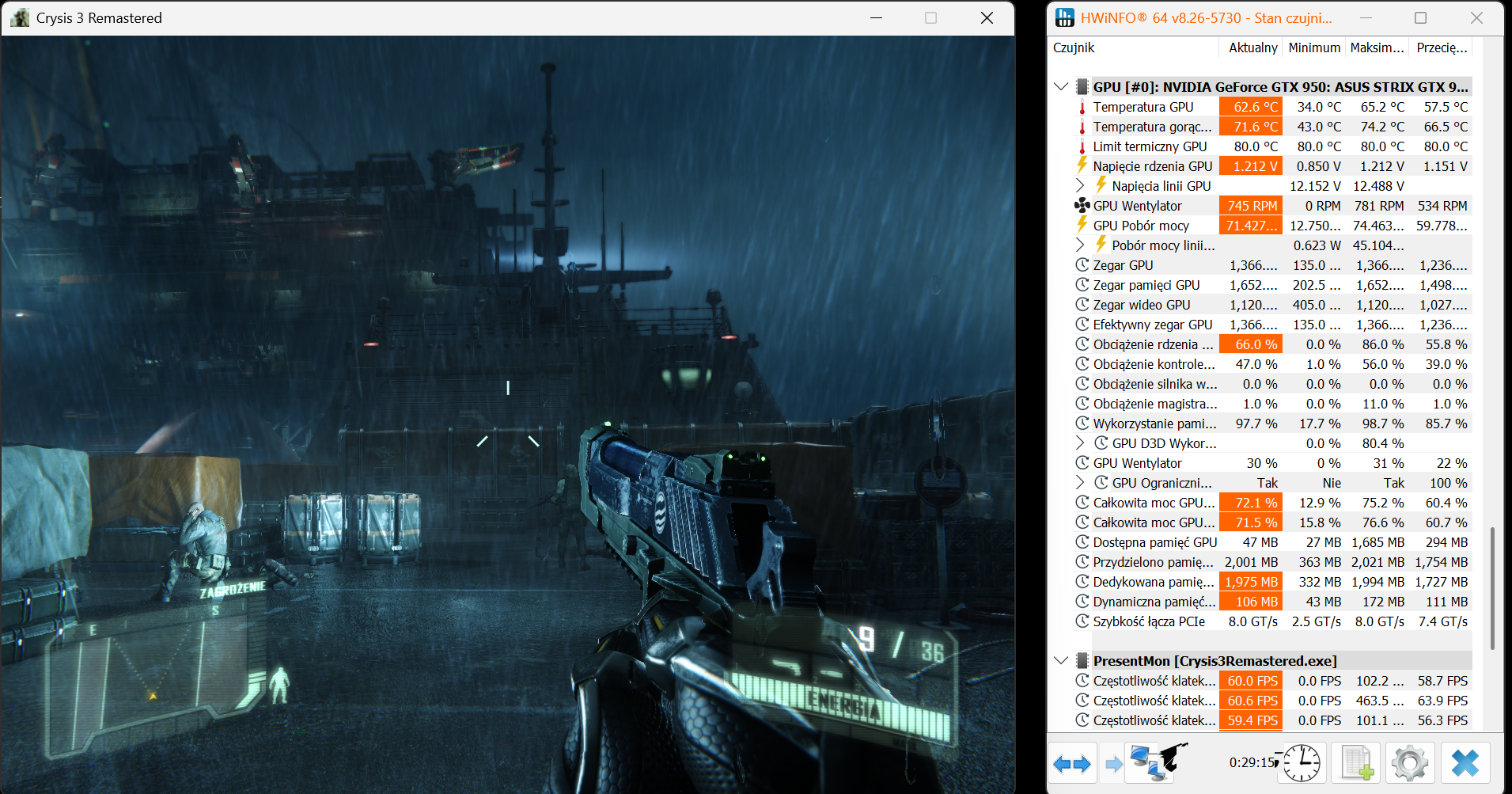Collapse the GPU [#0] GTX 950 sensor group
The width and height of the screenshot is (1512, 794).
(1061, 87)
